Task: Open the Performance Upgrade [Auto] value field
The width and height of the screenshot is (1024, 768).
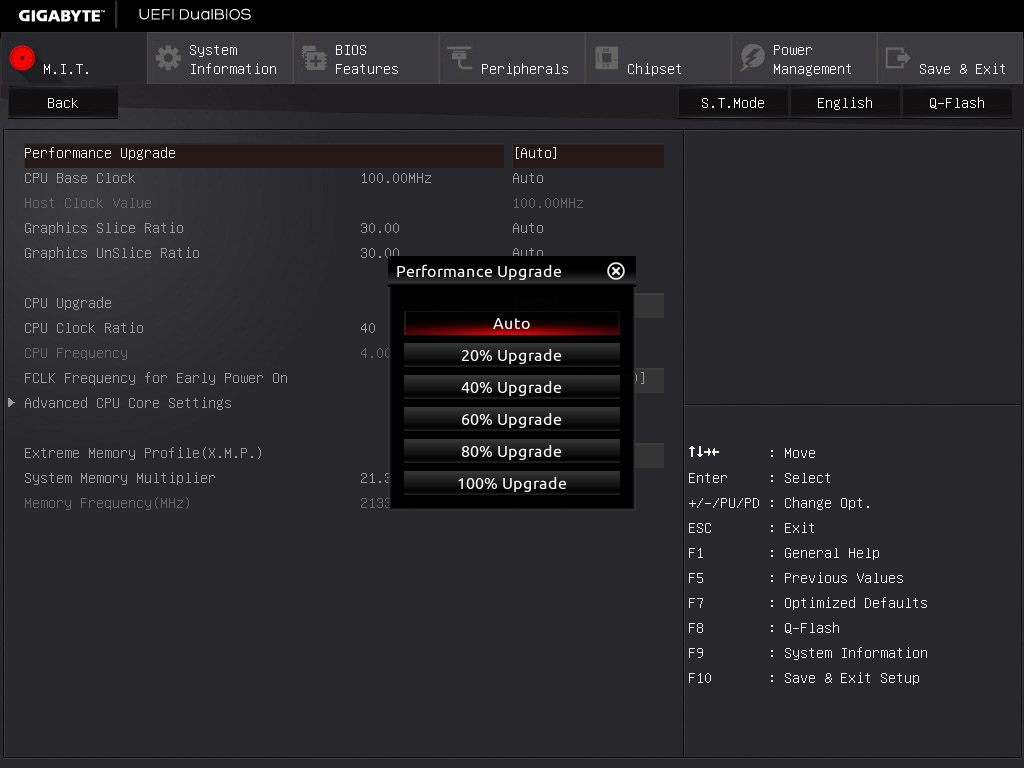Action: click(x=588, y=153)
